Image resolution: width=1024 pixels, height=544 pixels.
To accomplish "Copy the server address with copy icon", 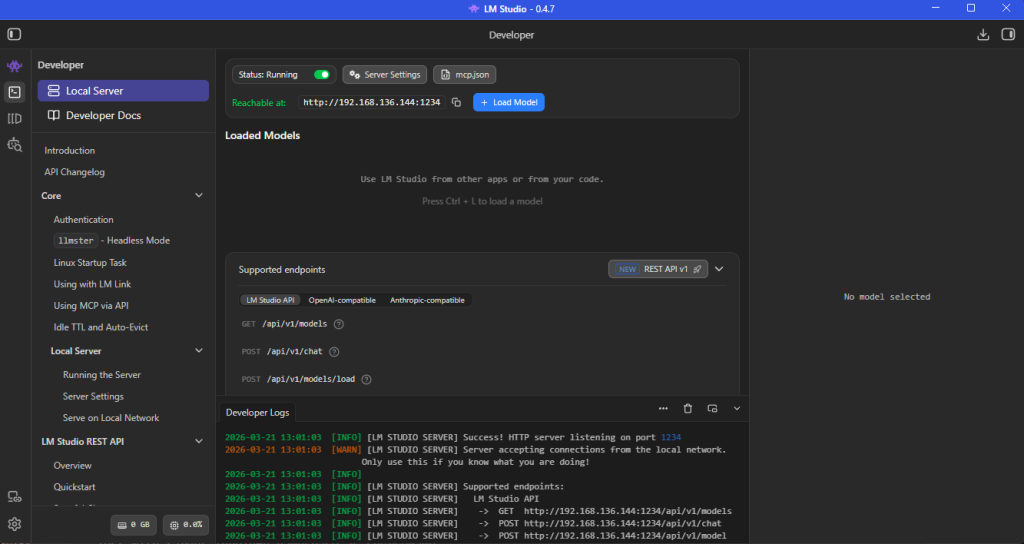I will (456, 102).
